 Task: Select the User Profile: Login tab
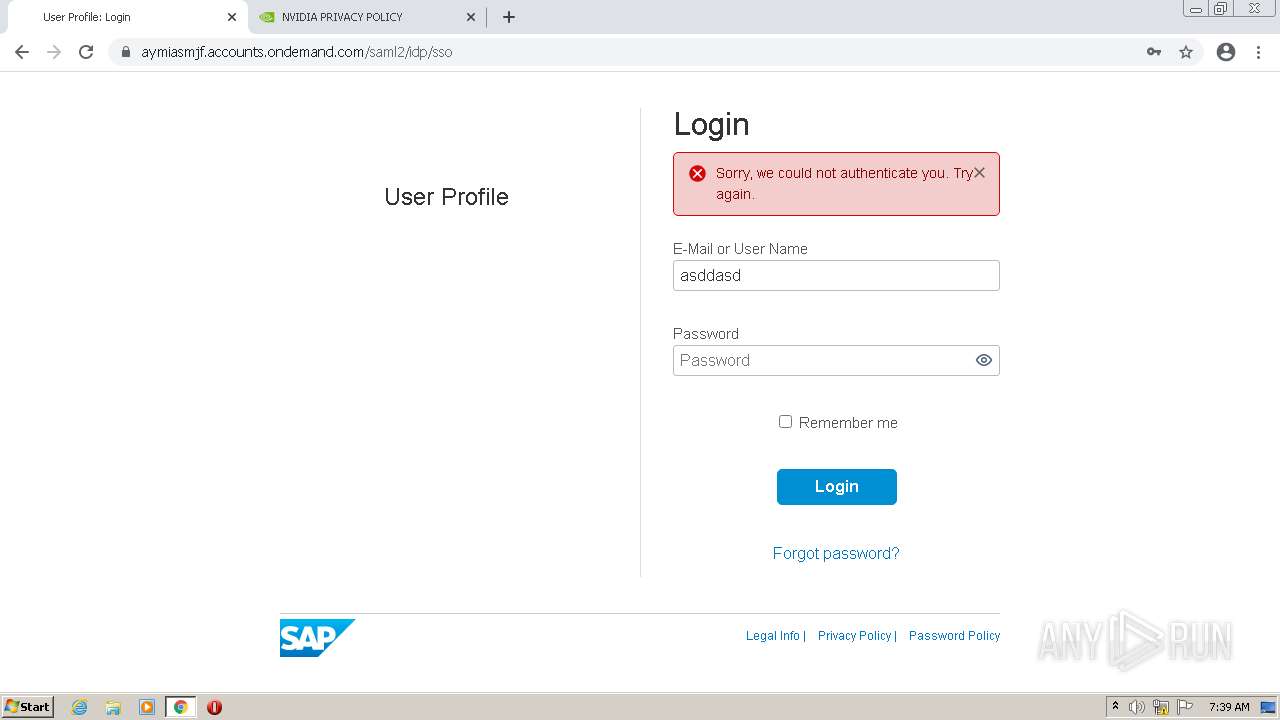point(126,17)
